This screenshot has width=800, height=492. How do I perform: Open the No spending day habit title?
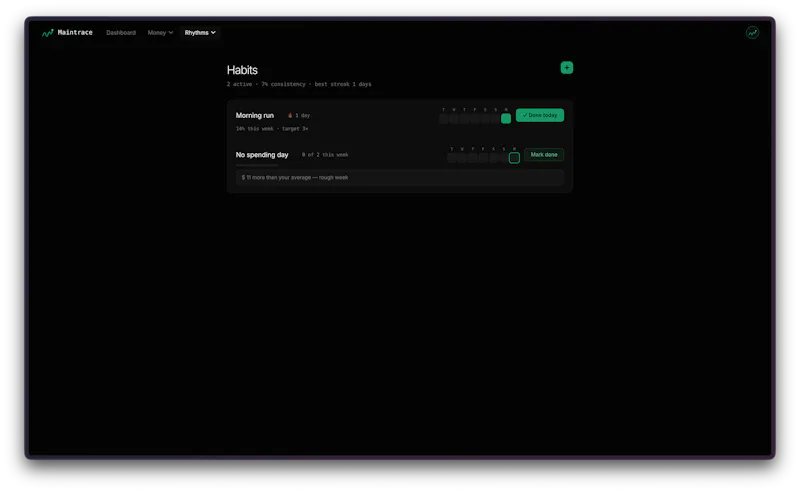(x=262, y=155)
